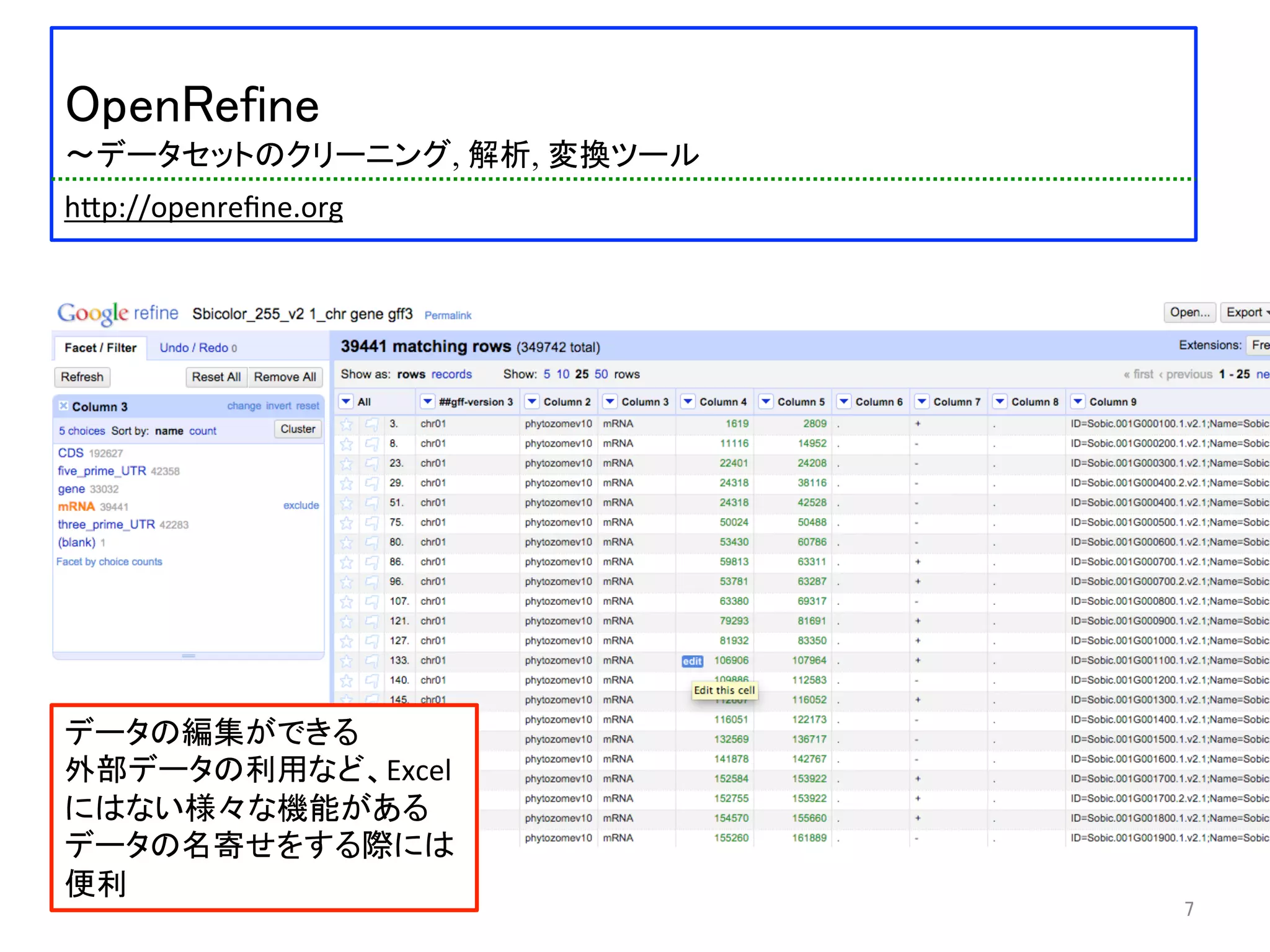Open the Column 9 dropdown menu
The width and height of the screenshot is (1270, 952).
tap(1078, 402)
